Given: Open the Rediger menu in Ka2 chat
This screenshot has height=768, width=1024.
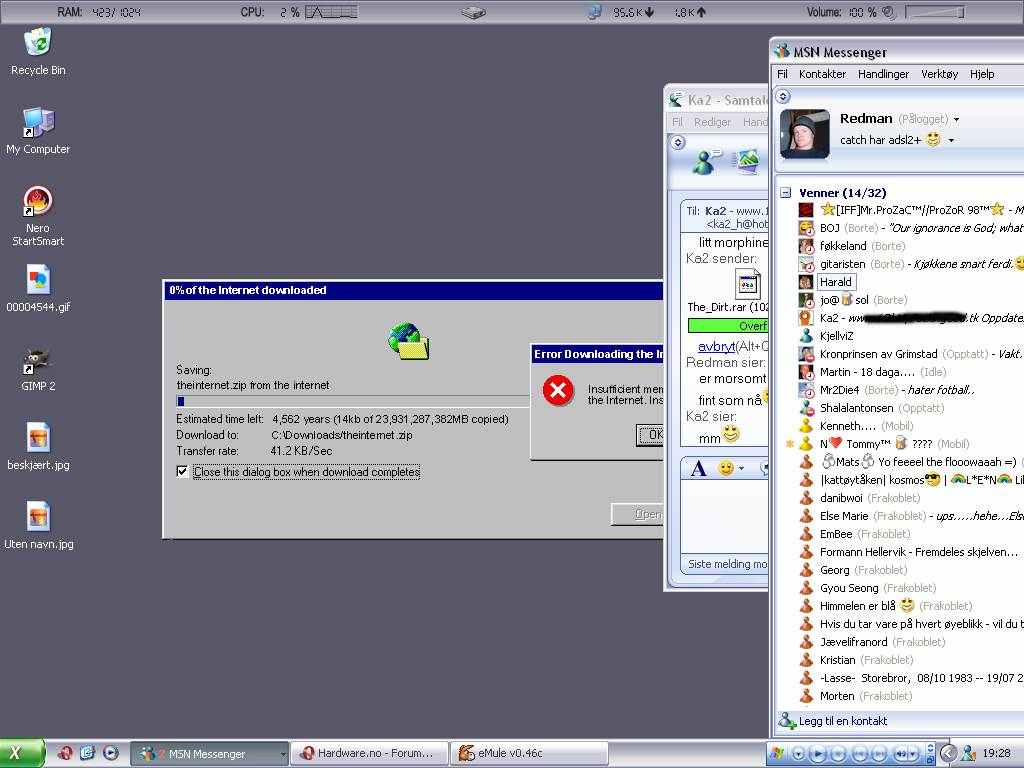Looking at the screenshot, I should (712, 122).
